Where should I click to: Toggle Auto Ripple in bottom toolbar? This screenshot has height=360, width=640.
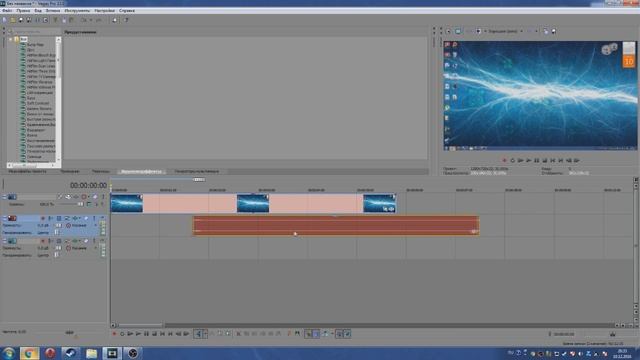click(x=325, y=334)
